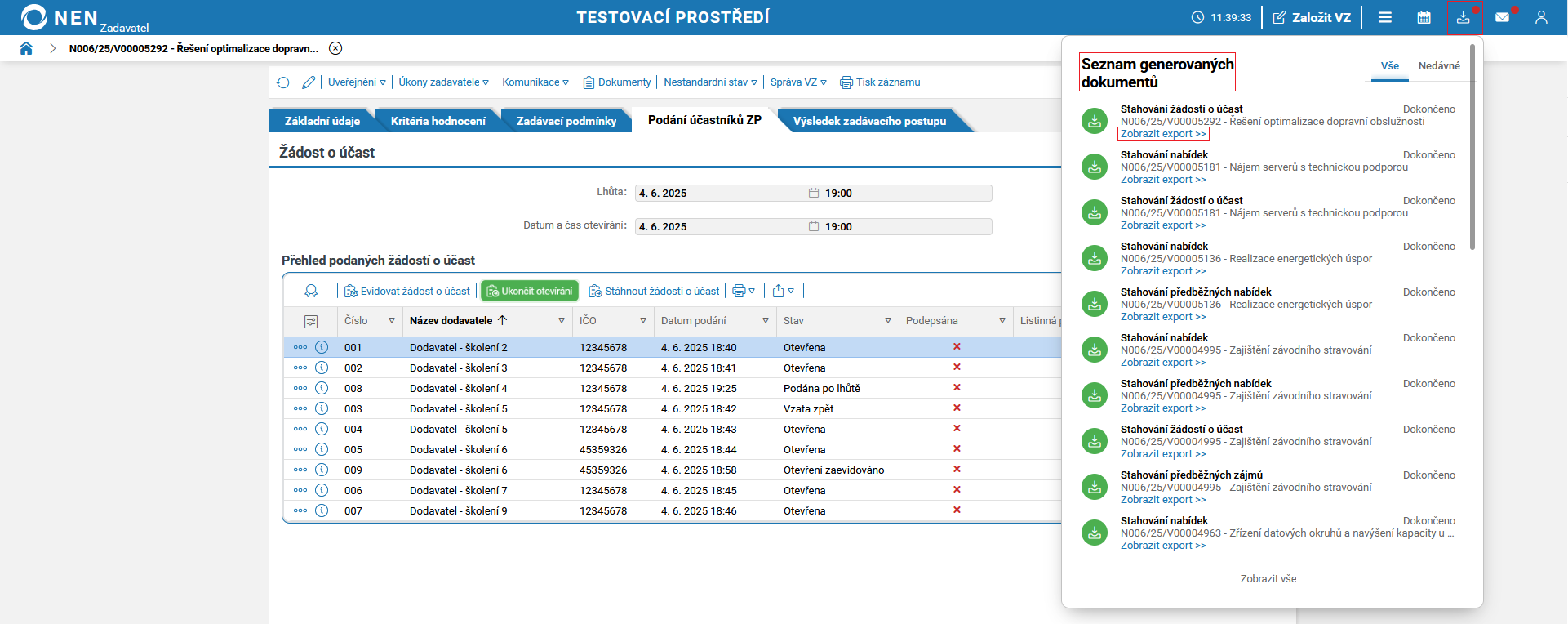This screenshot has height=624, width=1568.
Task: Open filter arrow on IČO column
Action: coord(643,321)
